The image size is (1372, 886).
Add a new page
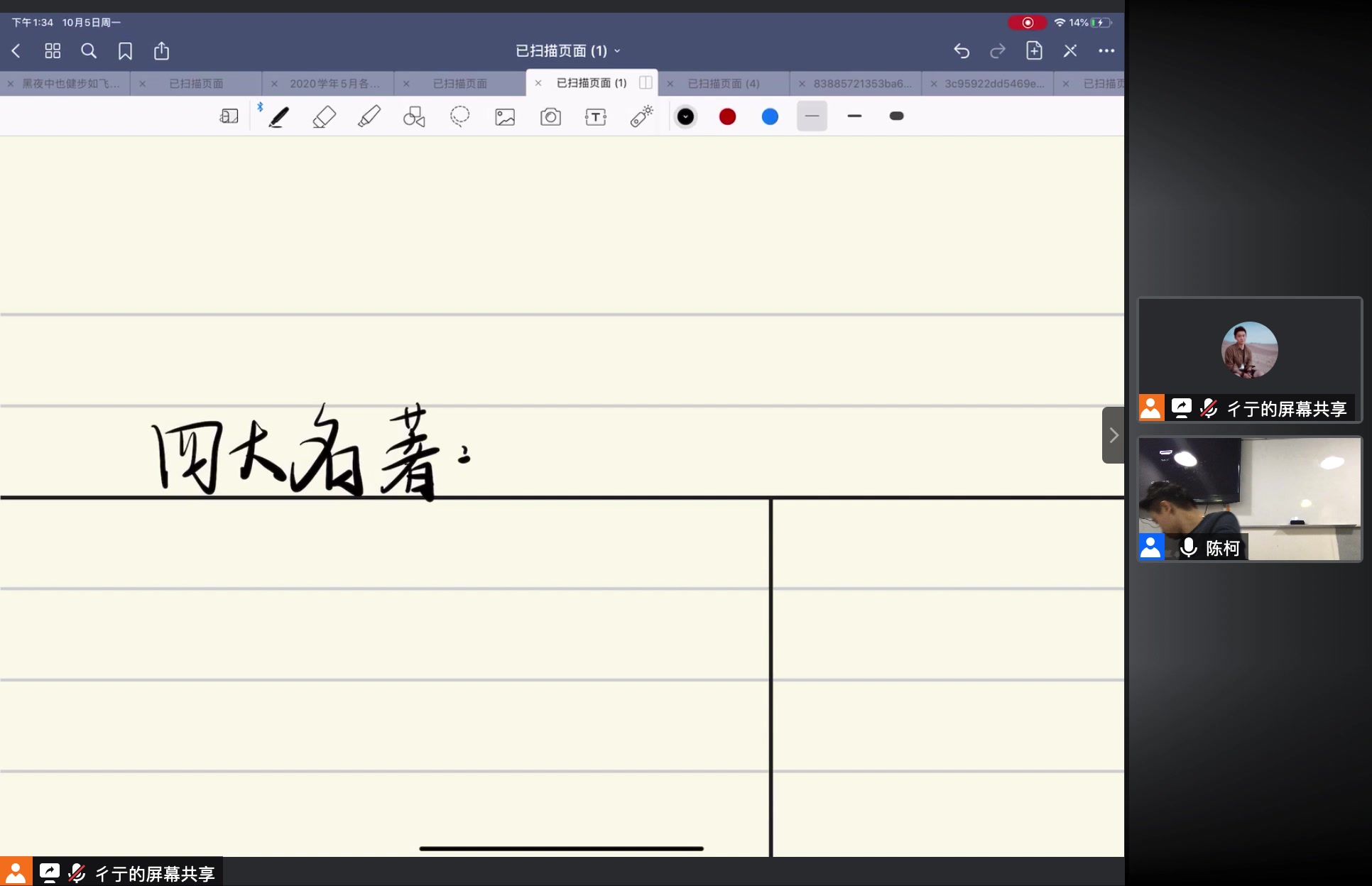click(1034, 50)
